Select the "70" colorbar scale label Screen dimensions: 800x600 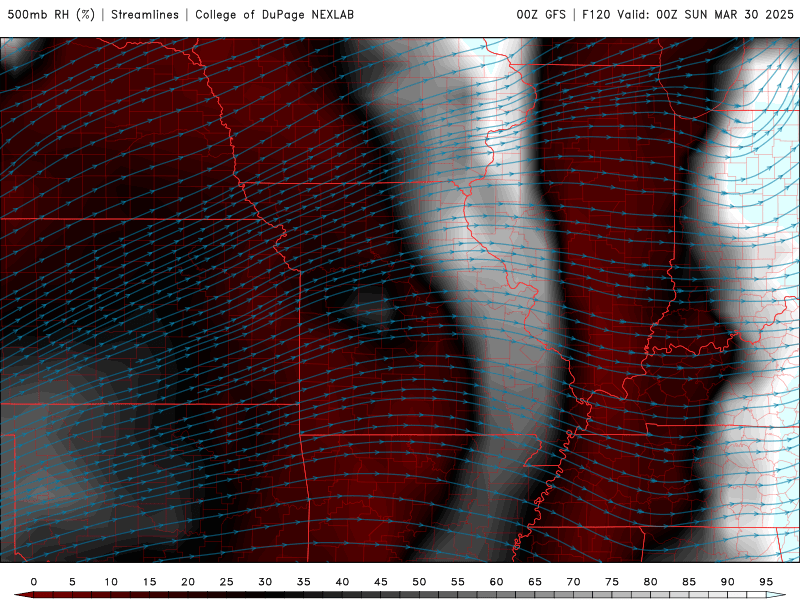point(573,582)
